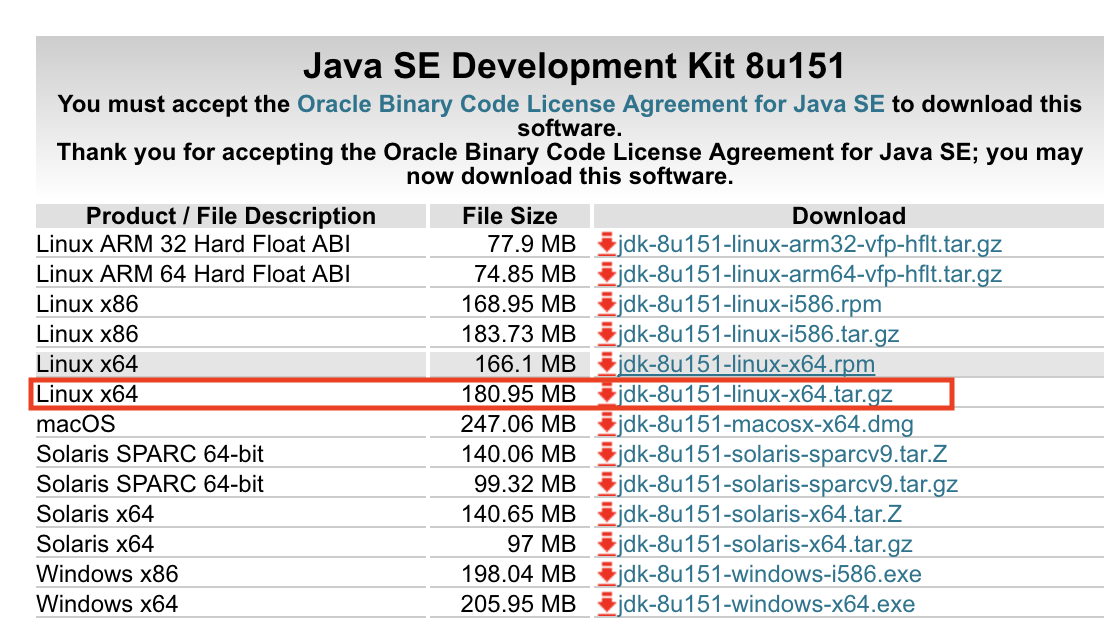This screenshot has width=1120, height=638.
Task: Select Linux ARM 64 Hard Float ABI text
Action: pyautogui.click(x=193, y=274)
